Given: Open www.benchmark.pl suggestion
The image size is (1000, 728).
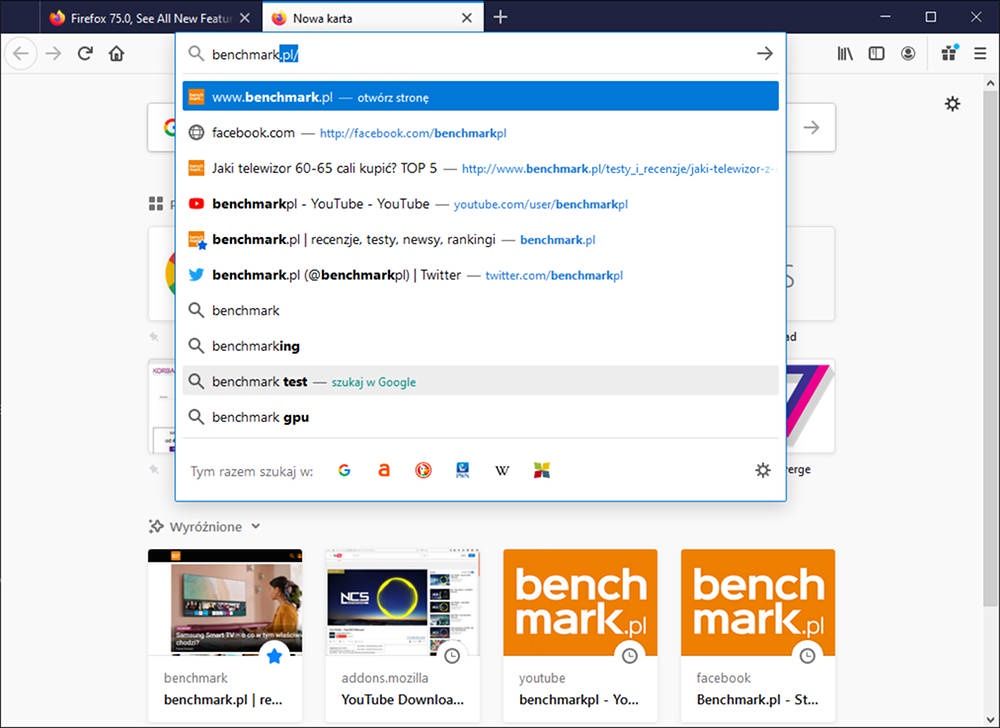Looking at the screenshot, I should [x=480, y=97].
